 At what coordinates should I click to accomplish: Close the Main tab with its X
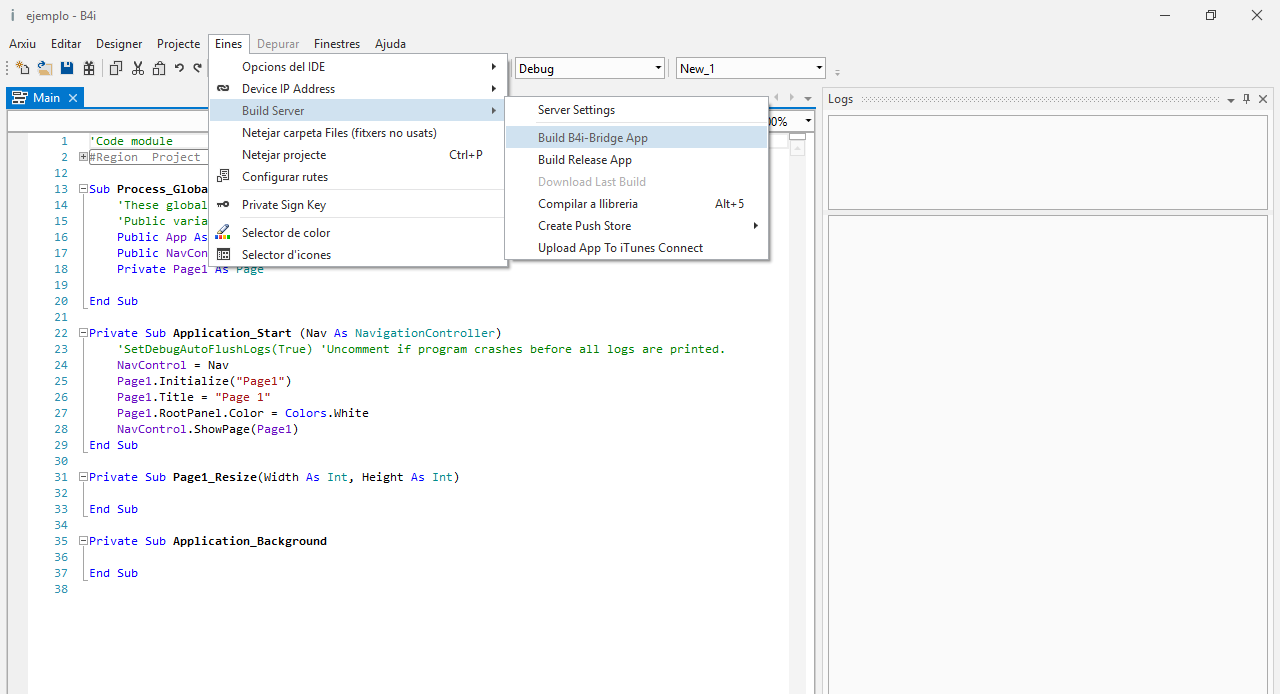point(73,98)
